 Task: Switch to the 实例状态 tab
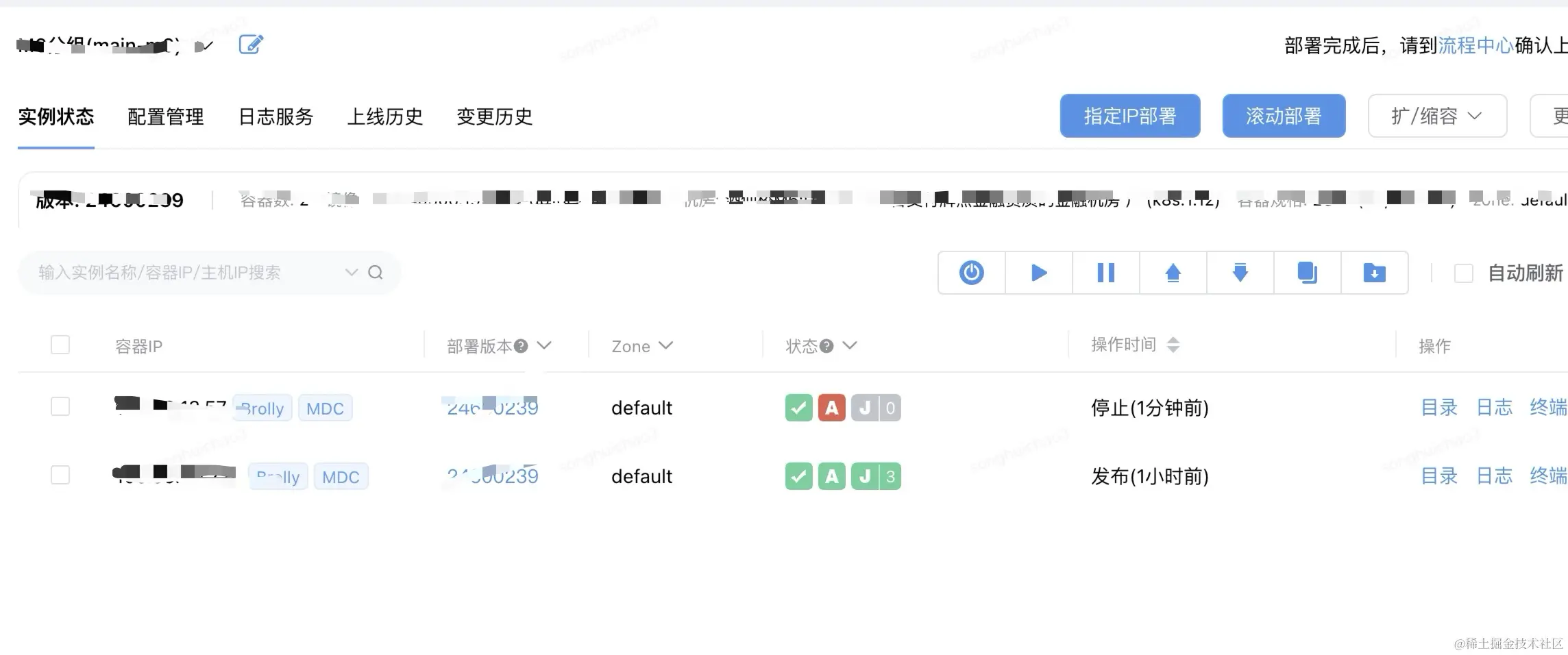click(56, 116)
